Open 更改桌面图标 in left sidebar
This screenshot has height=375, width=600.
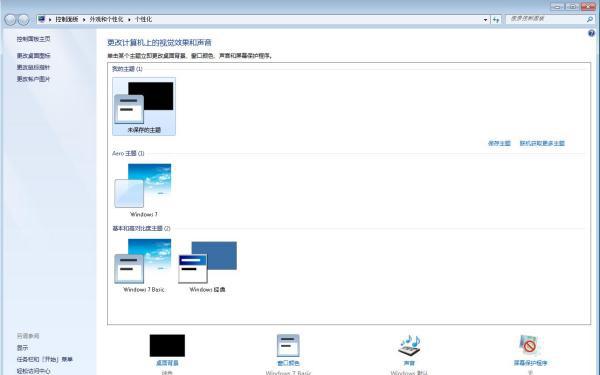click(33, 55)
